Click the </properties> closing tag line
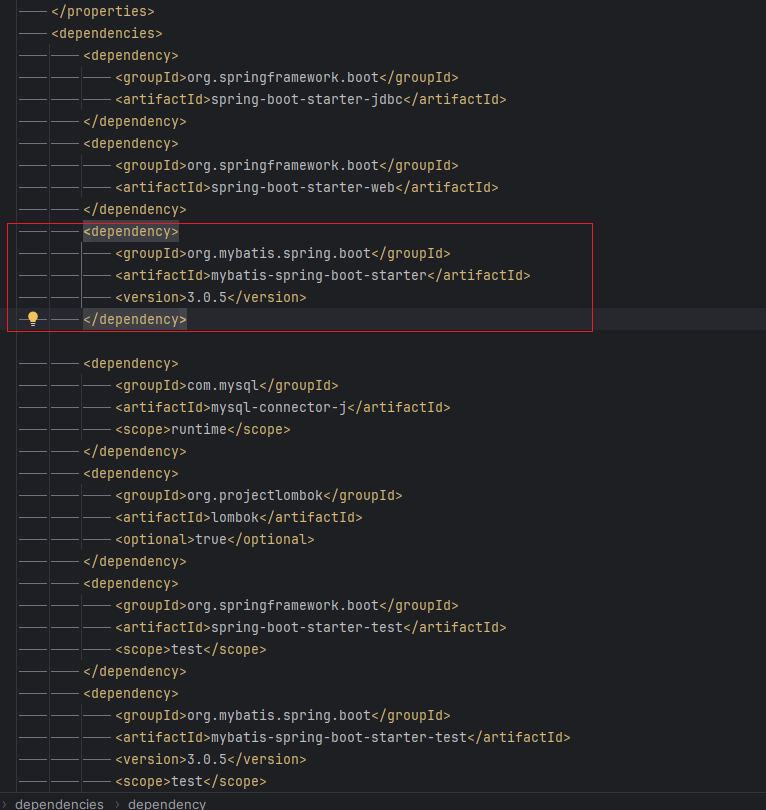766x810 pixels. [103, 11]
